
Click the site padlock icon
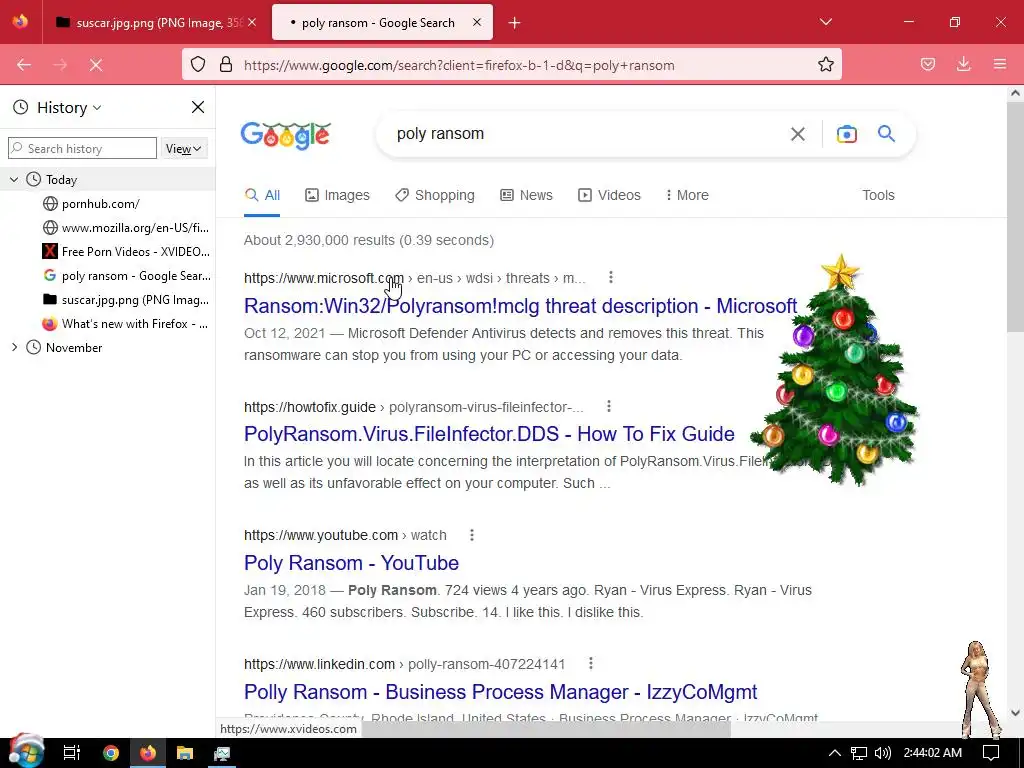tap(226, 65)
